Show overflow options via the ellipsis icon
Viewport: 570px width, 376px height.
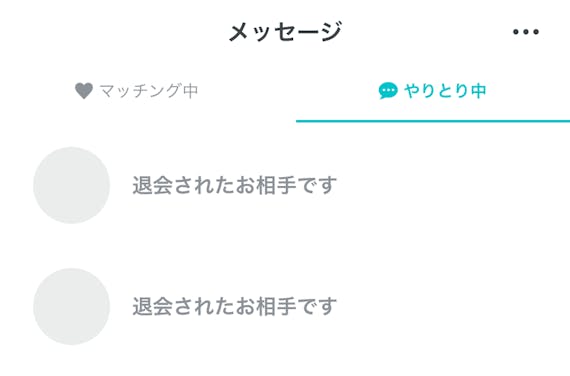coord(526,32)
